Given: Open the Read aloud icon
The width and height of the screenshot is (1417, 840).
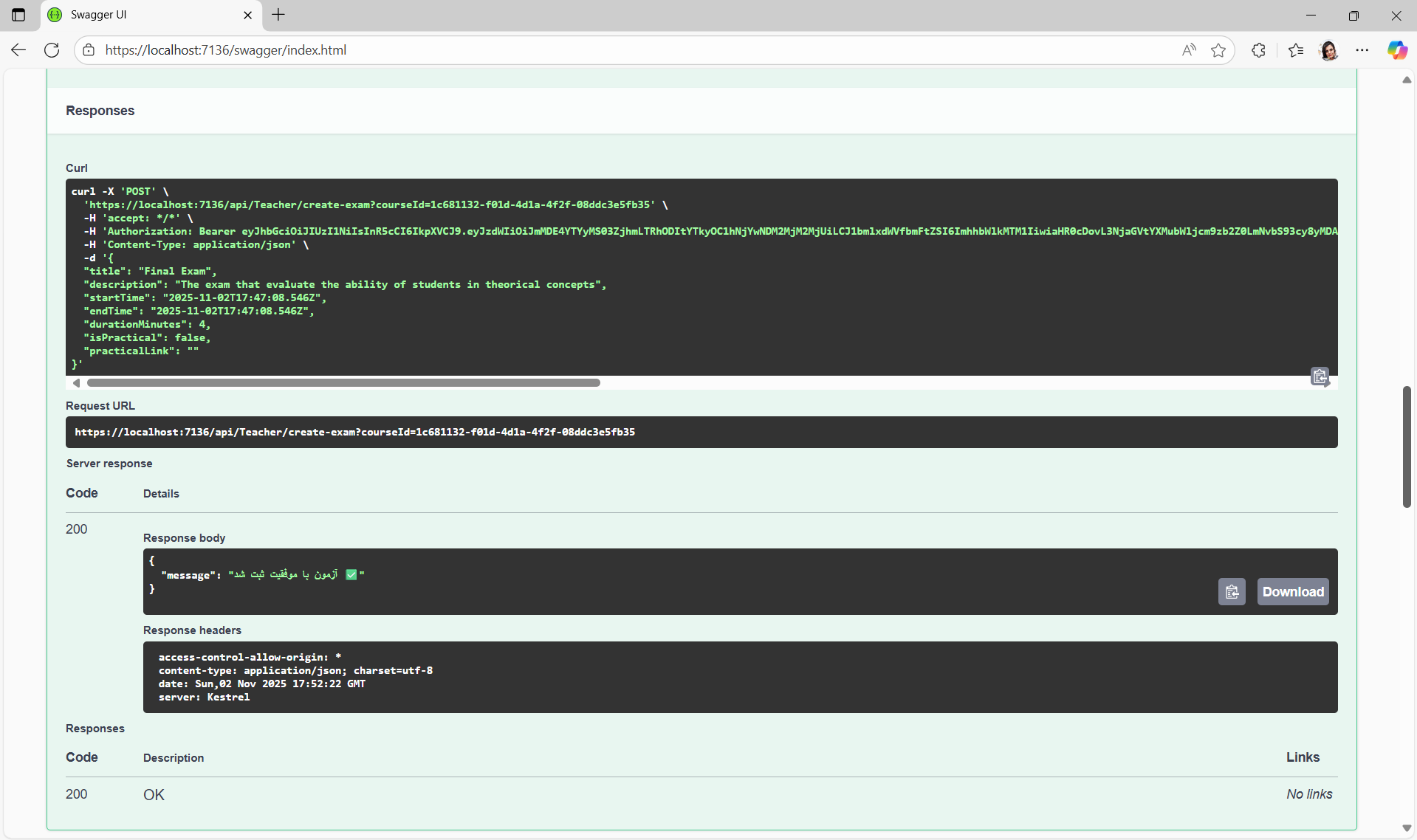Looking at the screenshot, I should 1189,50.
